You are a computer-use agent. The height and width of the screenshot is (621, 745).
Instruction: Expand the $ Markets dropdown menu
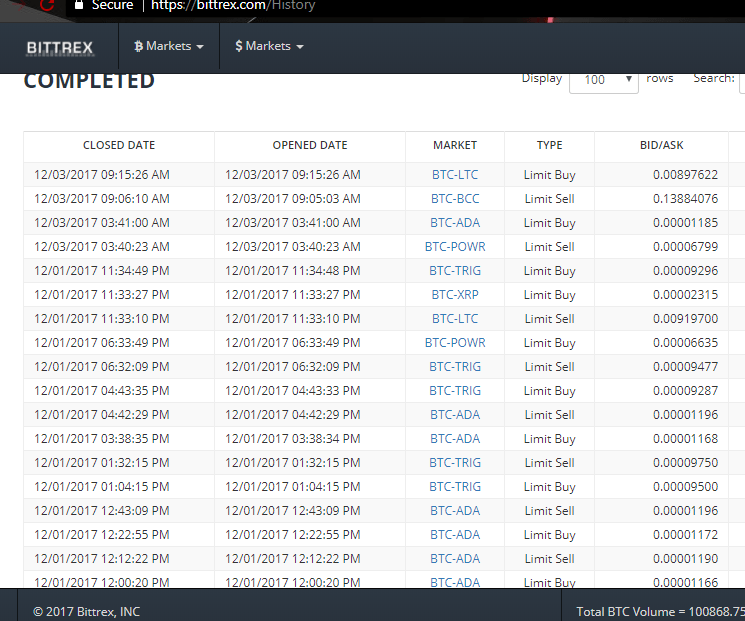click(269, 46)
